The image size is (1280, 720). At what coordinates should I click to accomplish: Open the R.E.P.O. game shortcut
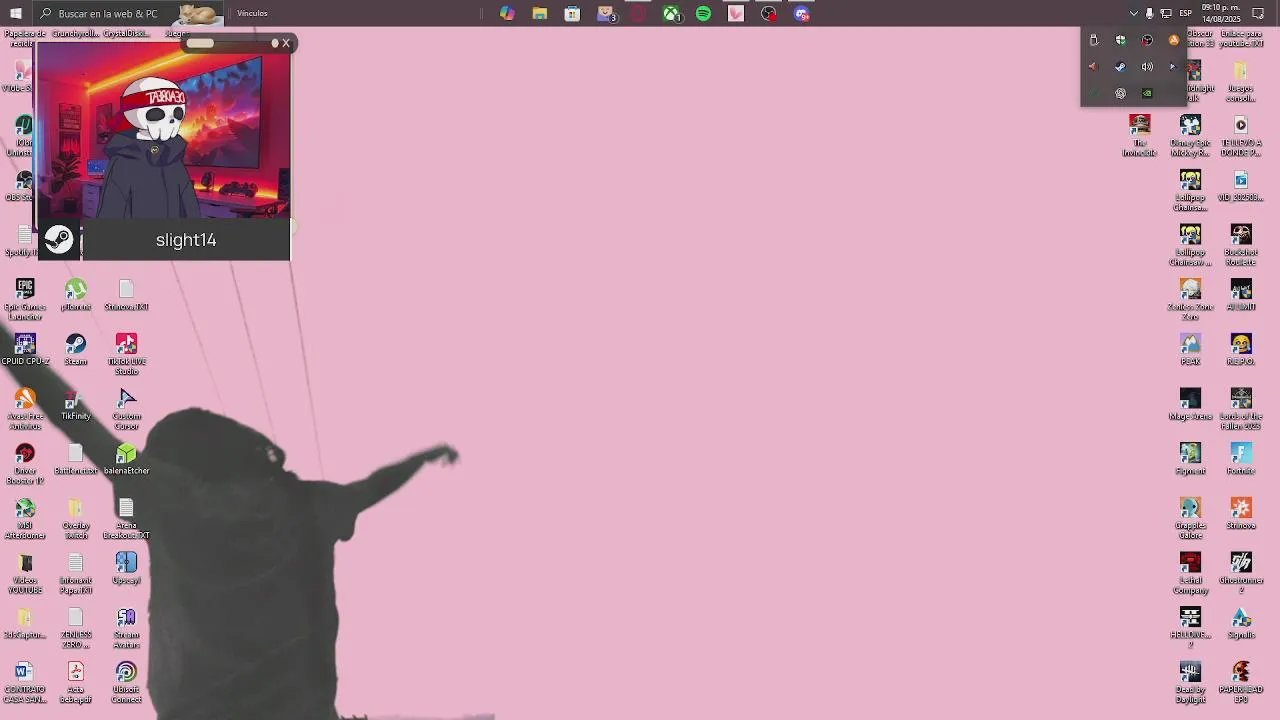[1241, 350]
